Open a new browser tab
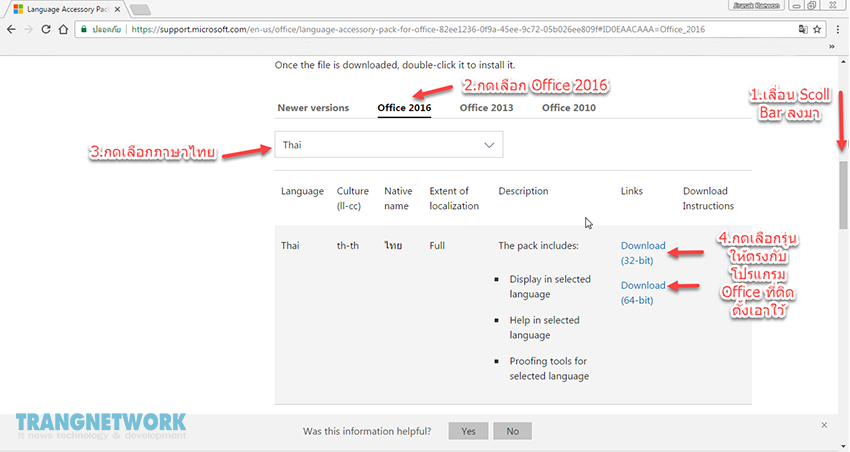The image size is (850, 452). (x=140, y=9)
